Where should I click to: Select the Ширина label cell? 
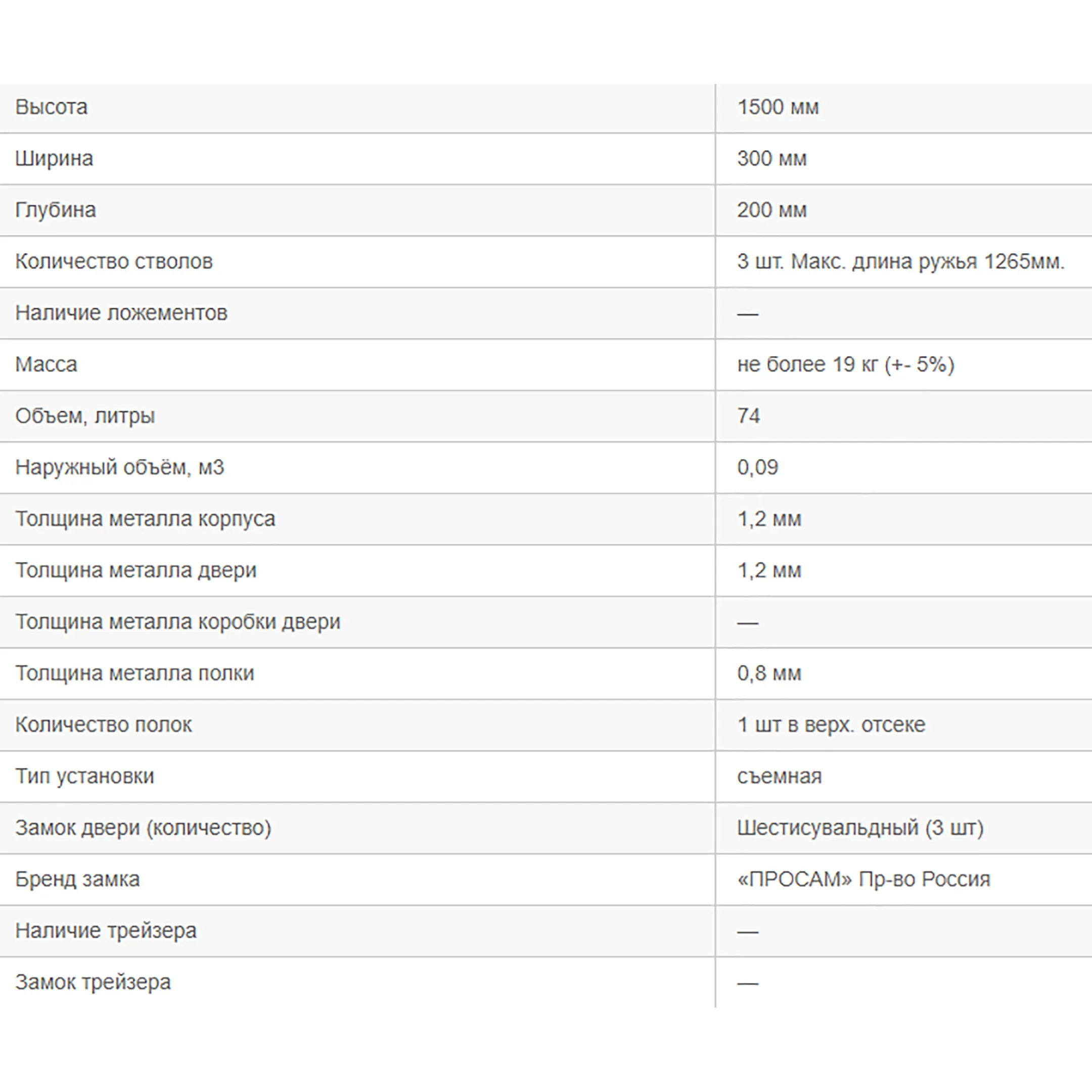tap(54, 159)
